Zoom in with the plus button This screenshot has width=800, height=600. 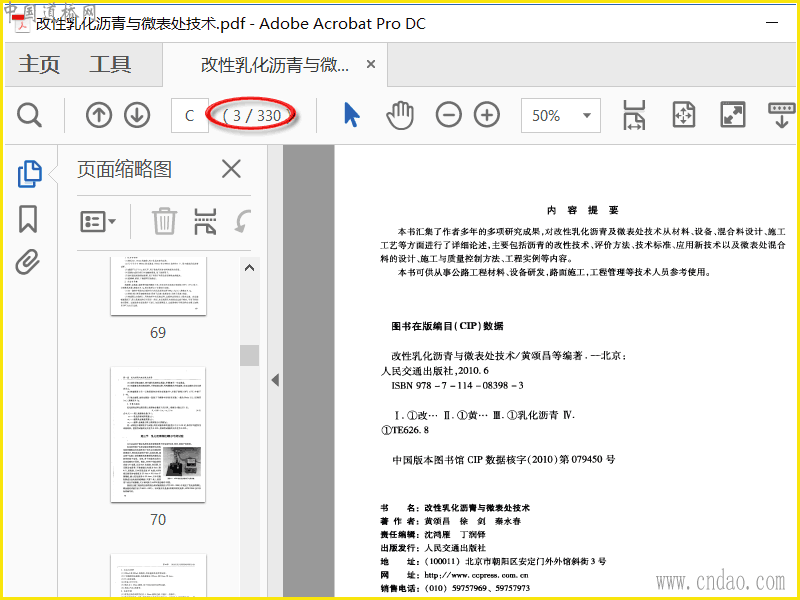(x=487, y=115)
